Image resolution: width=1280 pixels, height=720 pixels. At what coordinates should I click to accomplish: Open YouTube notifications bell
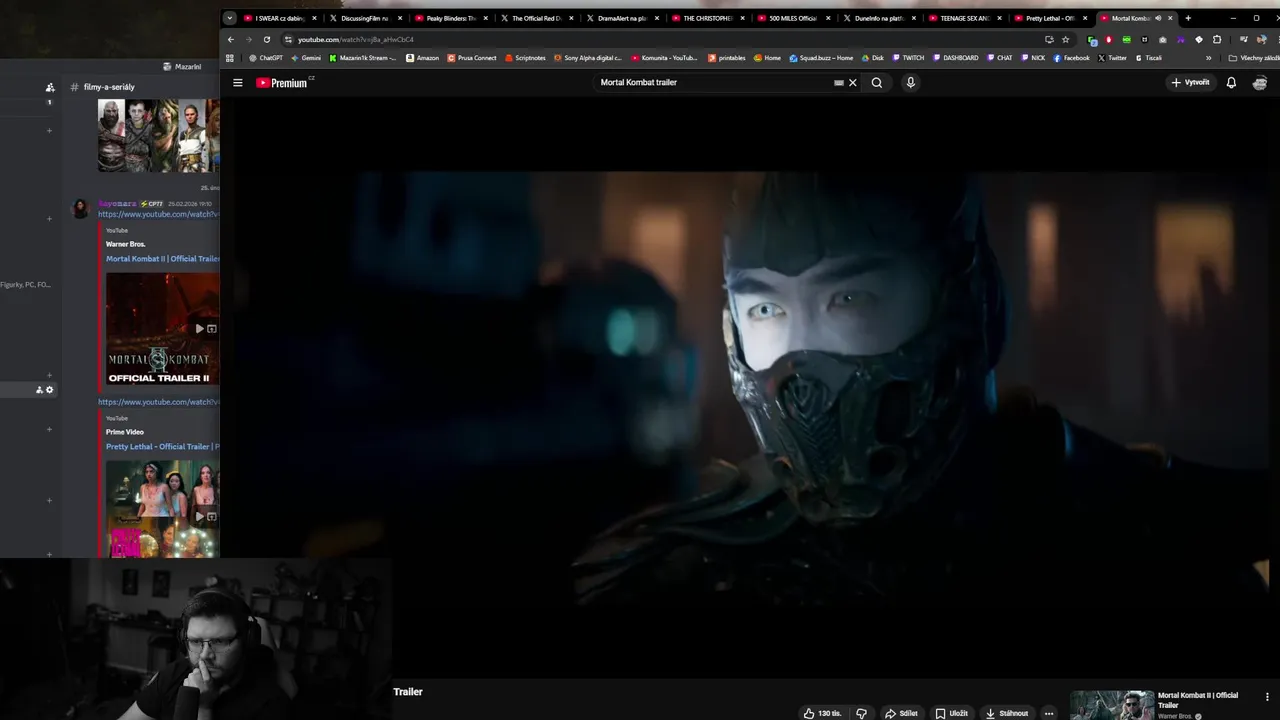point(1231,83)
